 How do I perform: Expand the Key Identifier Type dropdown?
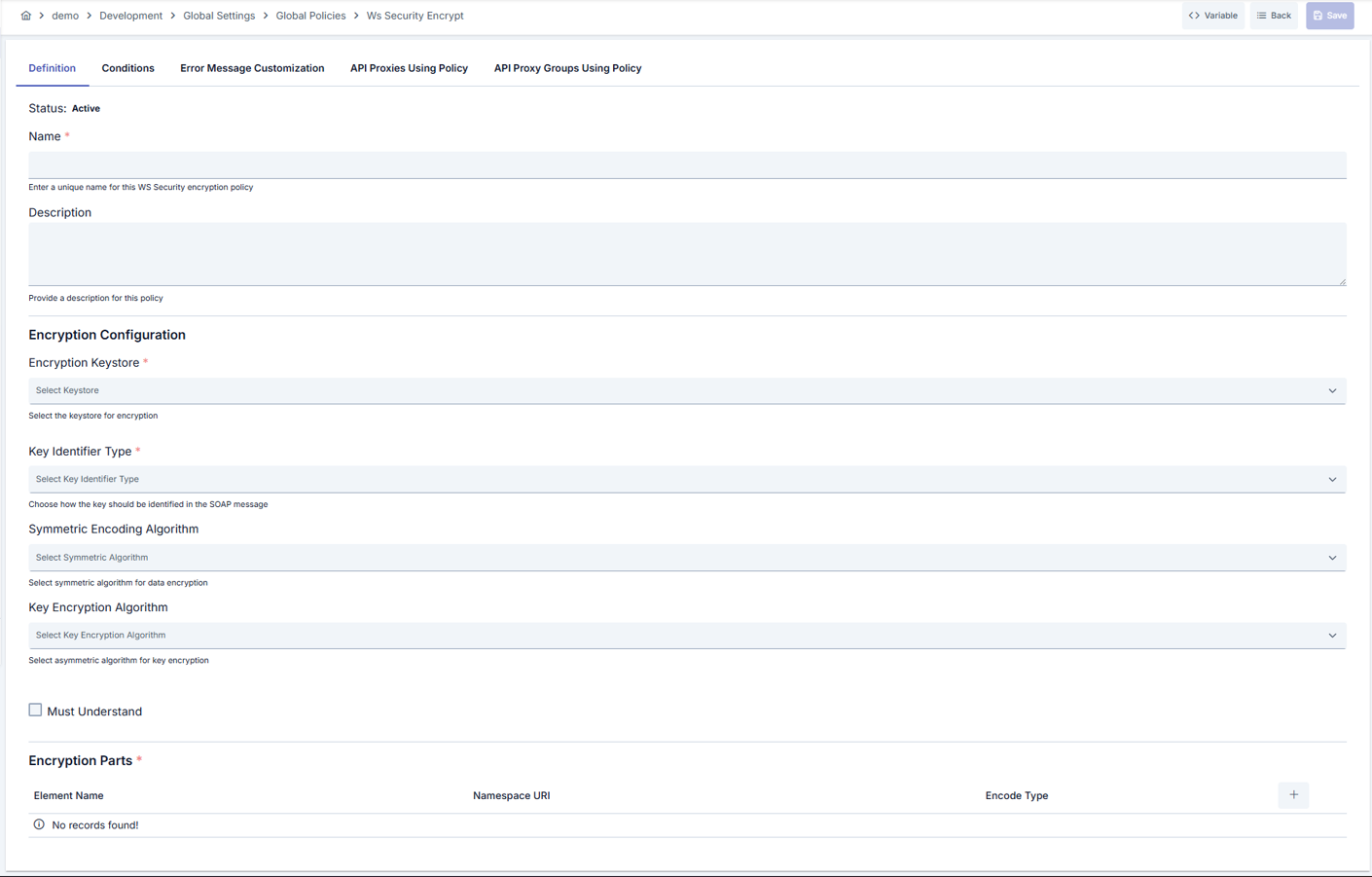pos(687,479)
